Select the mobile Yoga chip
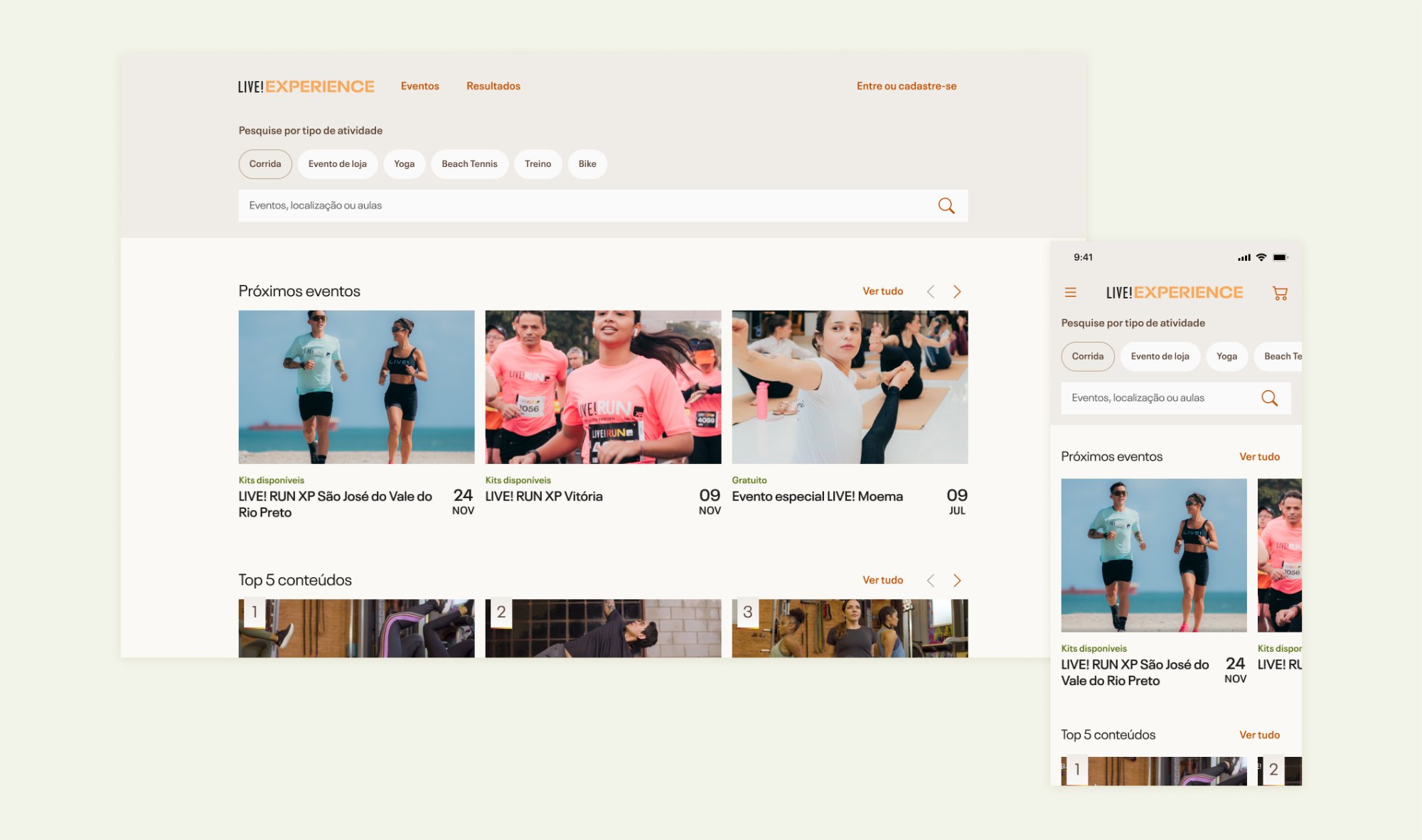This screenshot has height=840, width=1422. point(1226,357)
